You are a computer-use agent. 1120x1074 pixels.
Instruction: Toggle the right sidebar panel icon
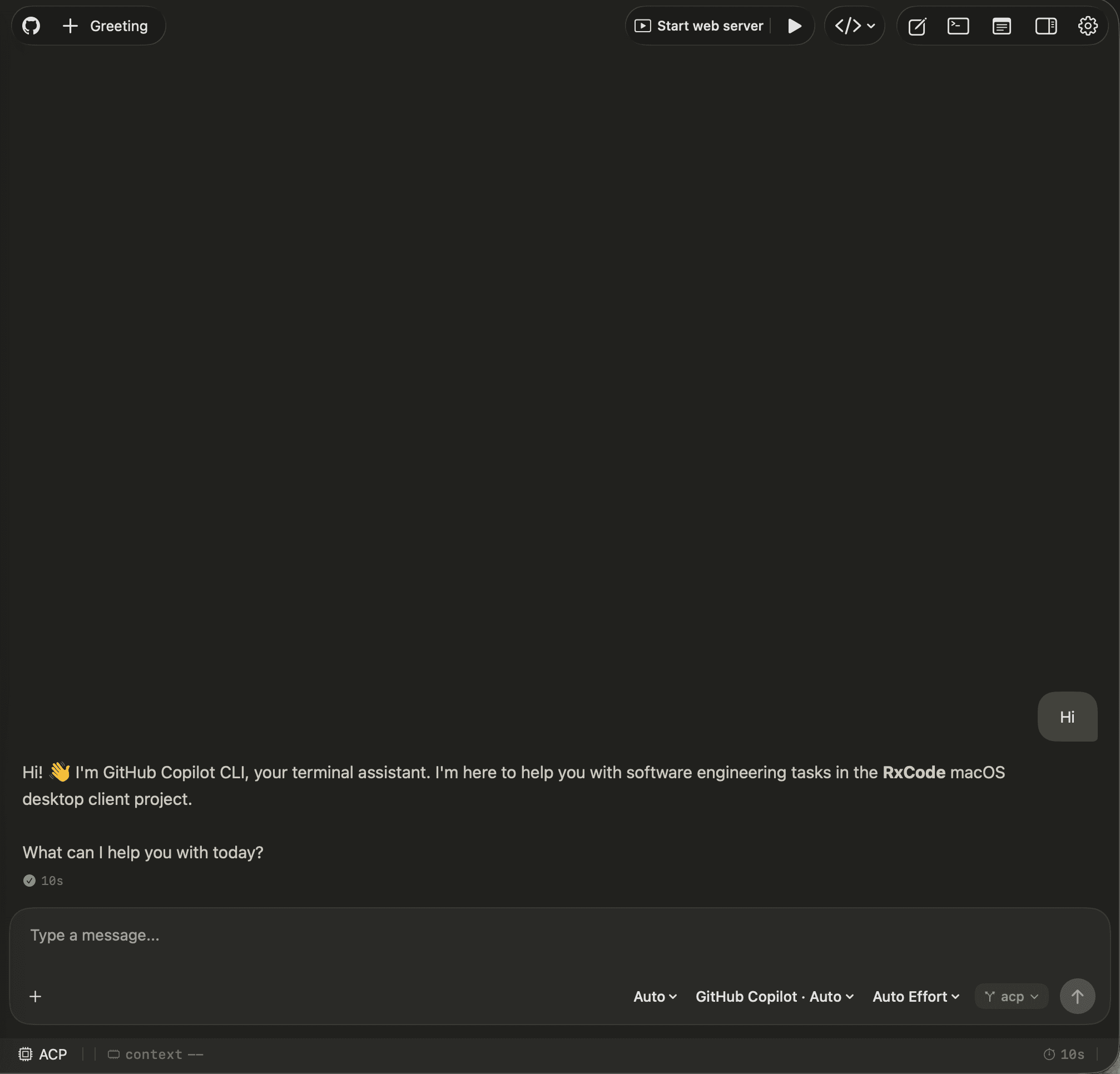point(1045,26)
